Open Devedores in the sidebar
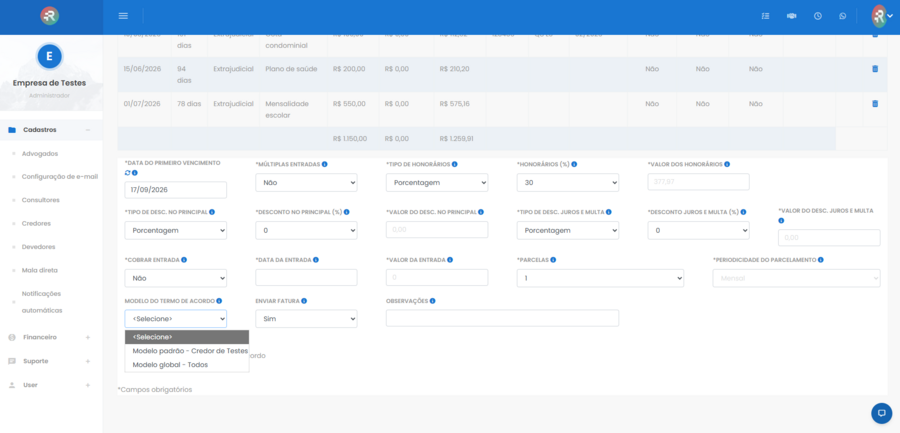The width and height of the screenshot is (900, 433). [38, 247]
